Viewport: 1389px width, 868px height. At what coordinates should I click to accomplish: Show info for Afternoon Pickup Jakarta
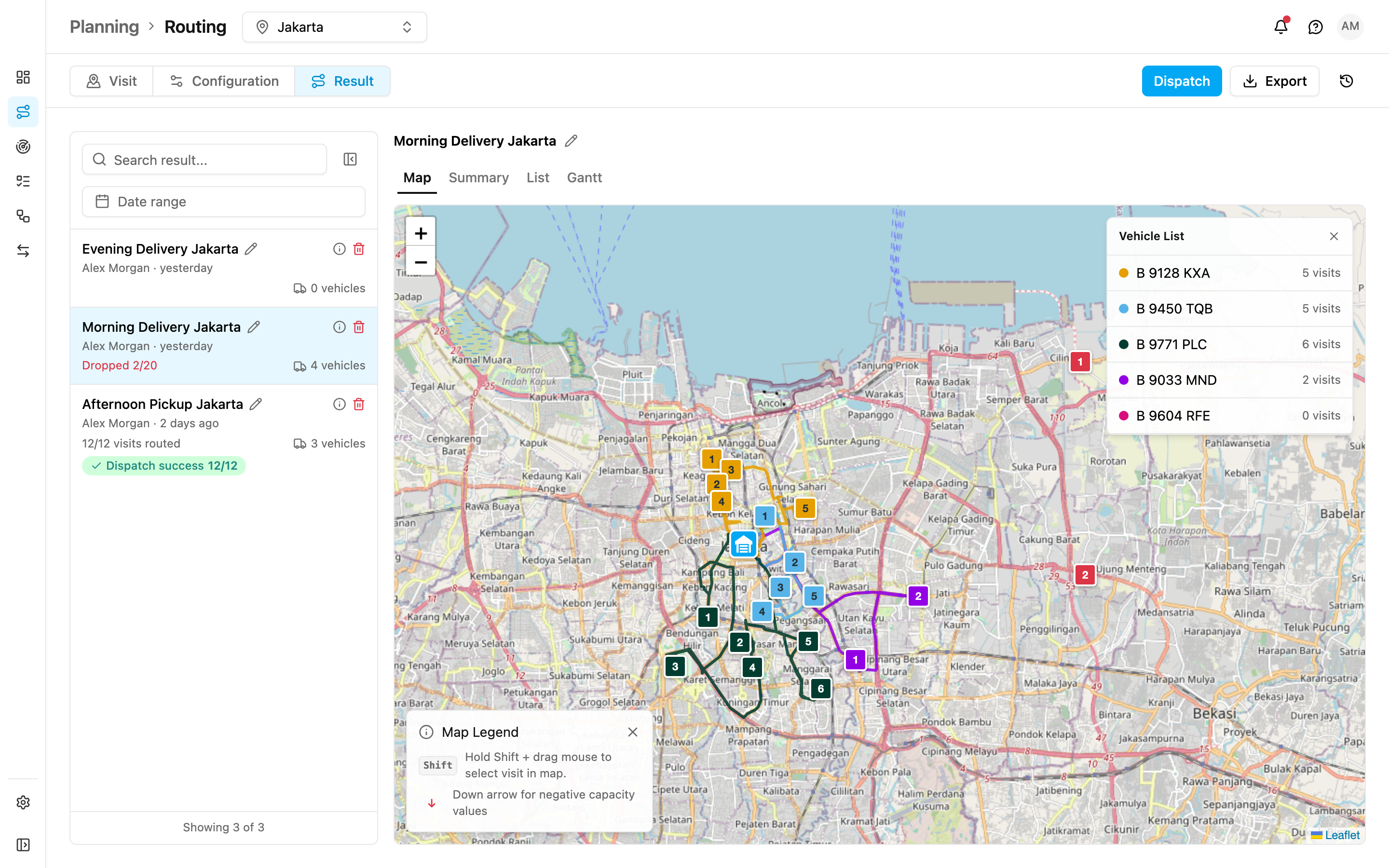pos(339,404)
